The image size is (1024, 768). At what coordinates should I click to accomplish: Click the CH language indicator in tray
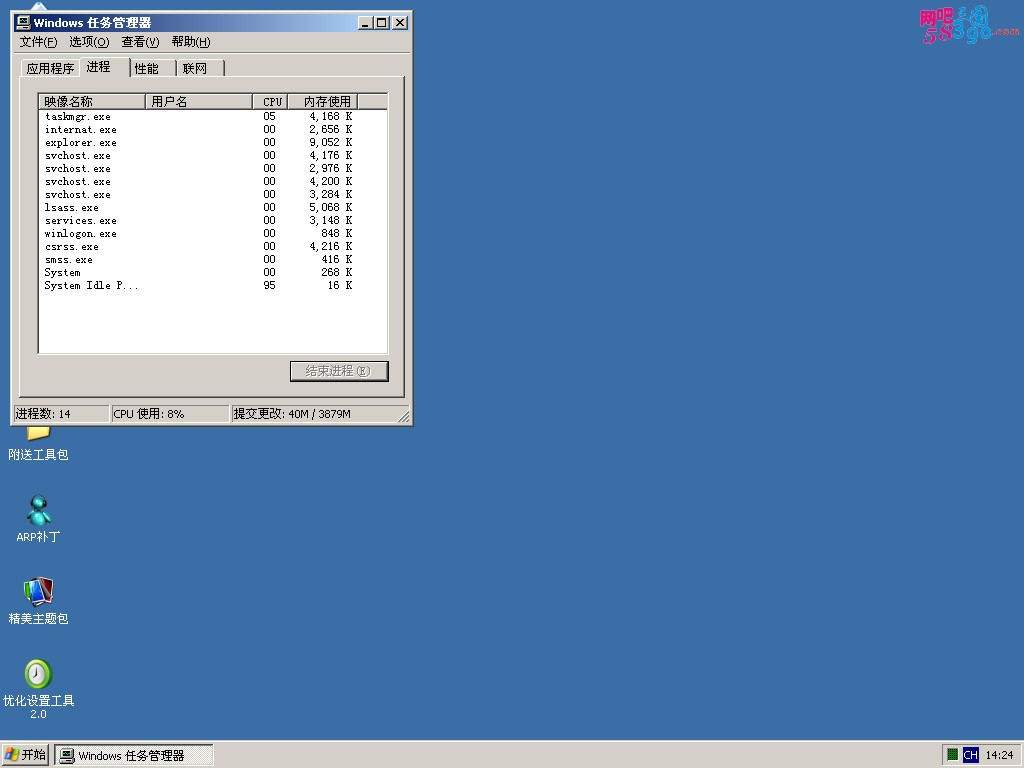[970, 755]
